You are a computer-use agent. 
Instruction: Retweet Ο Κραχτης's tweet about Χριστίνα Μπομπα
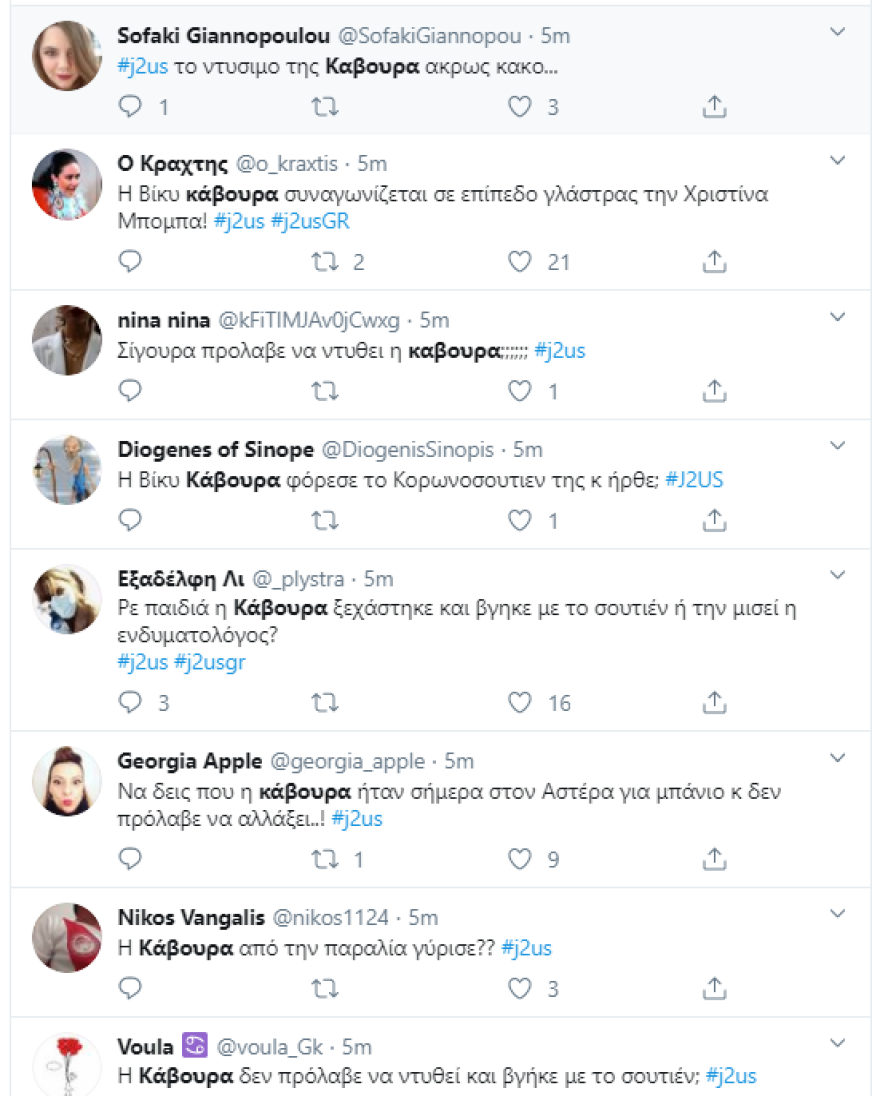point(323,263)
